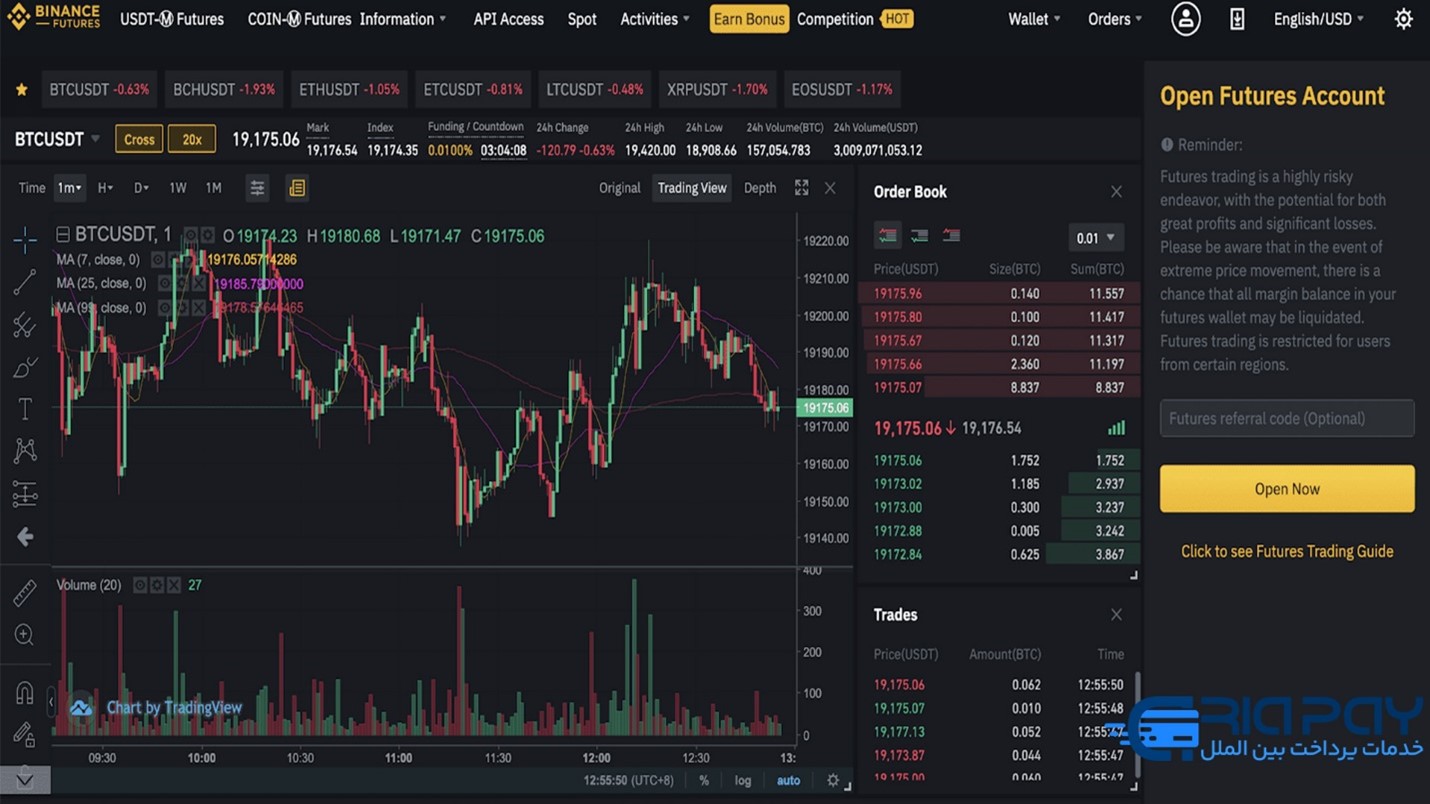Go to Spot trading
The height and width of the screenshot is (804, 1430).
582,19
